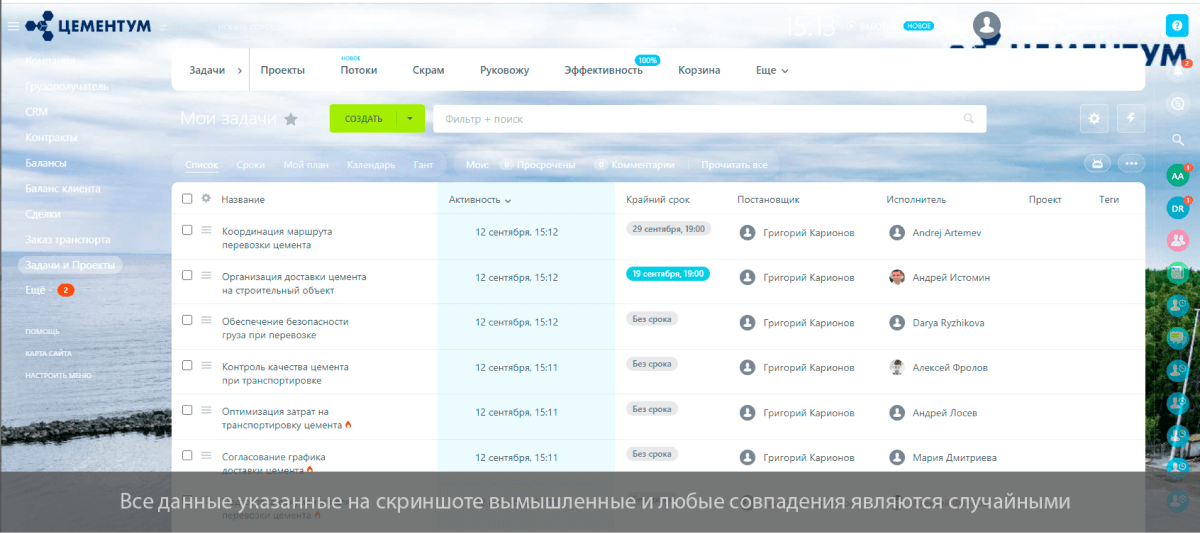
Task: Click the search magnifier in right sidebar
Action: coord(1177,139)
